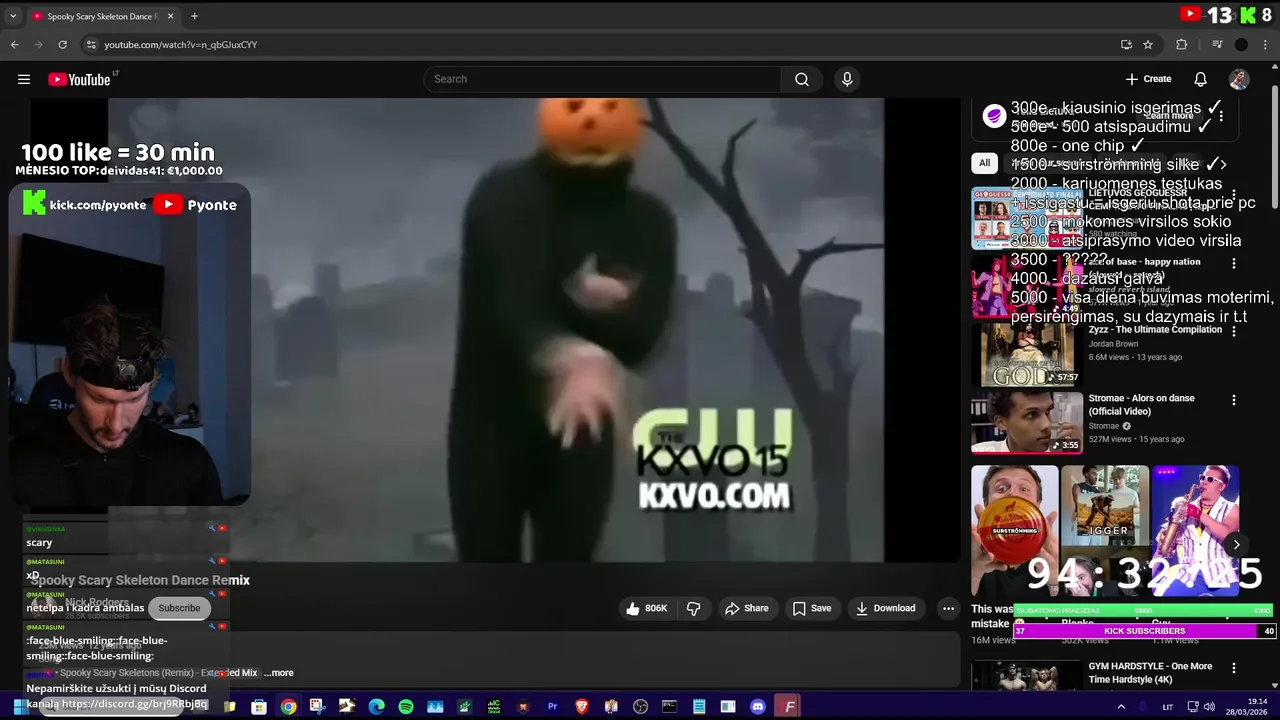Open more video actions ellipsis

[x=948, y=608]
